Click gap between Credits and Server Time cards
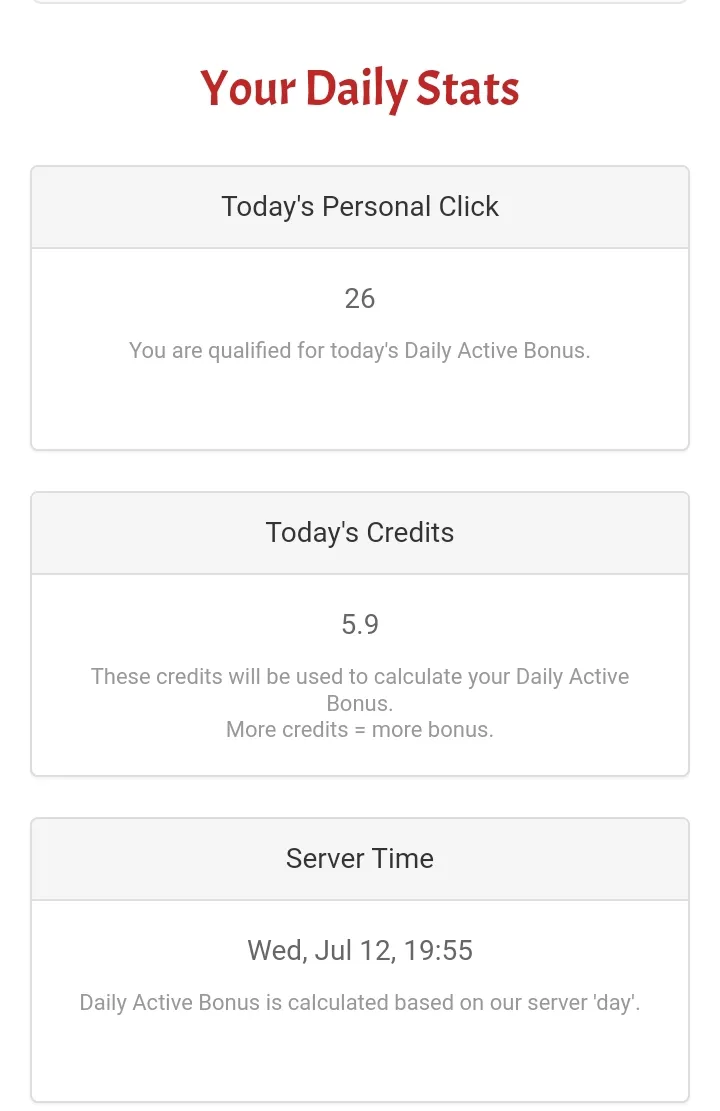Screen dimensions: 720x1111 point(359,797)
